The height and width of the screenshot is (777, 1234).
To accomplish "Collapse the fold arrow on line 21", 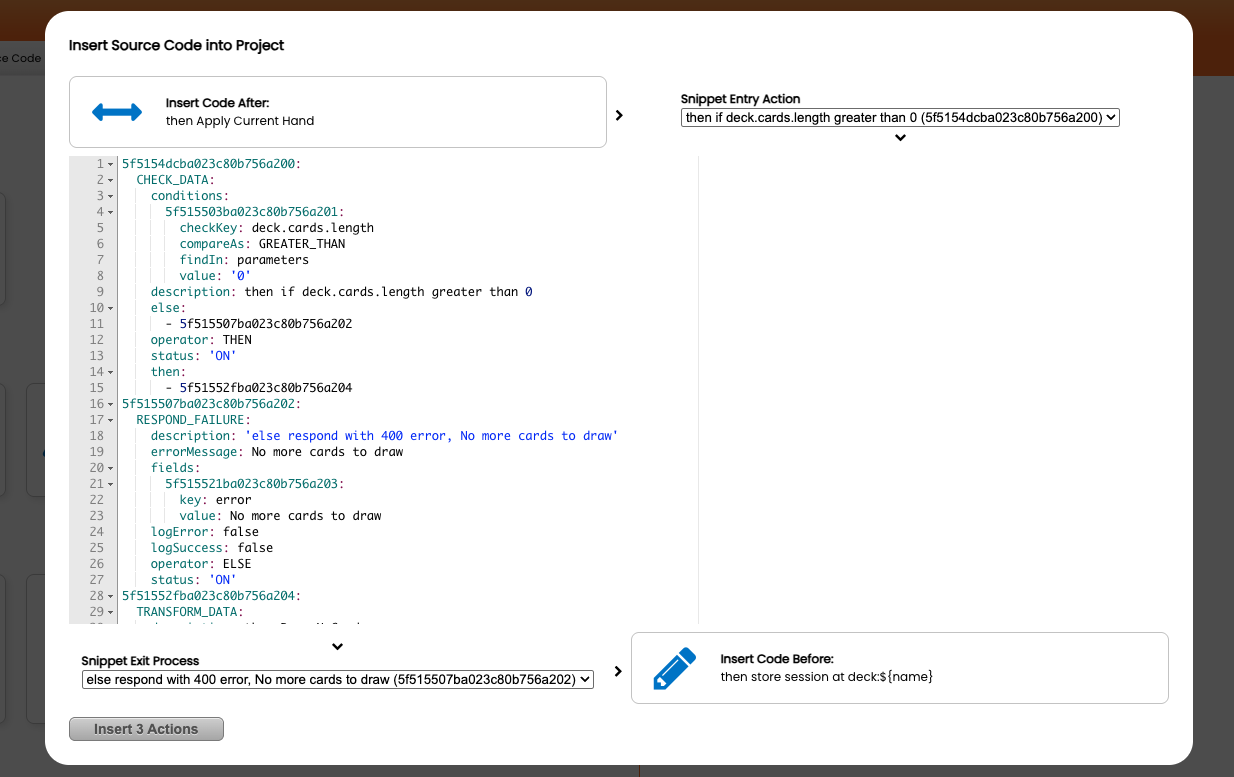I will coord(111,484).
